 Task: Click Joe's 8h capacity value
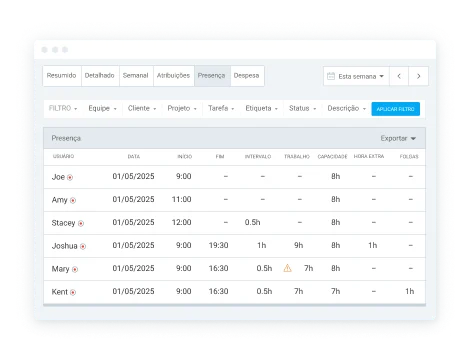coord(336,176)
